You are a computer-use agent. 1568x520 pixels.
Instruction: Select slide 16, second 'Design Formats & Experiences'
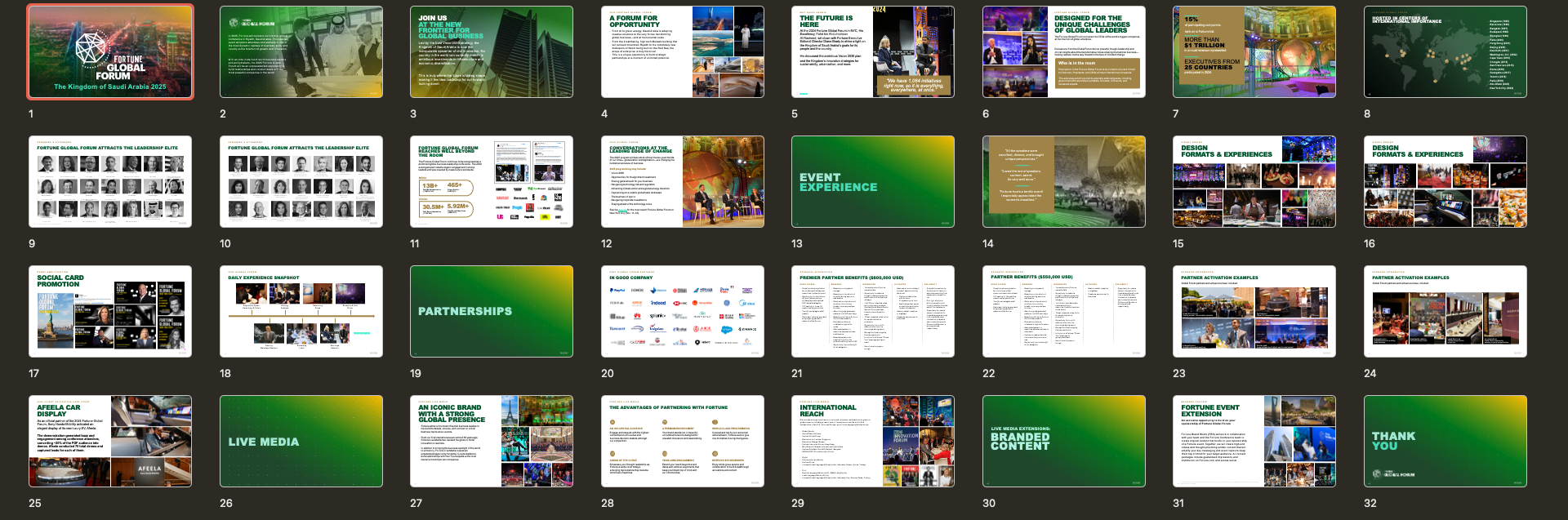1445,182
